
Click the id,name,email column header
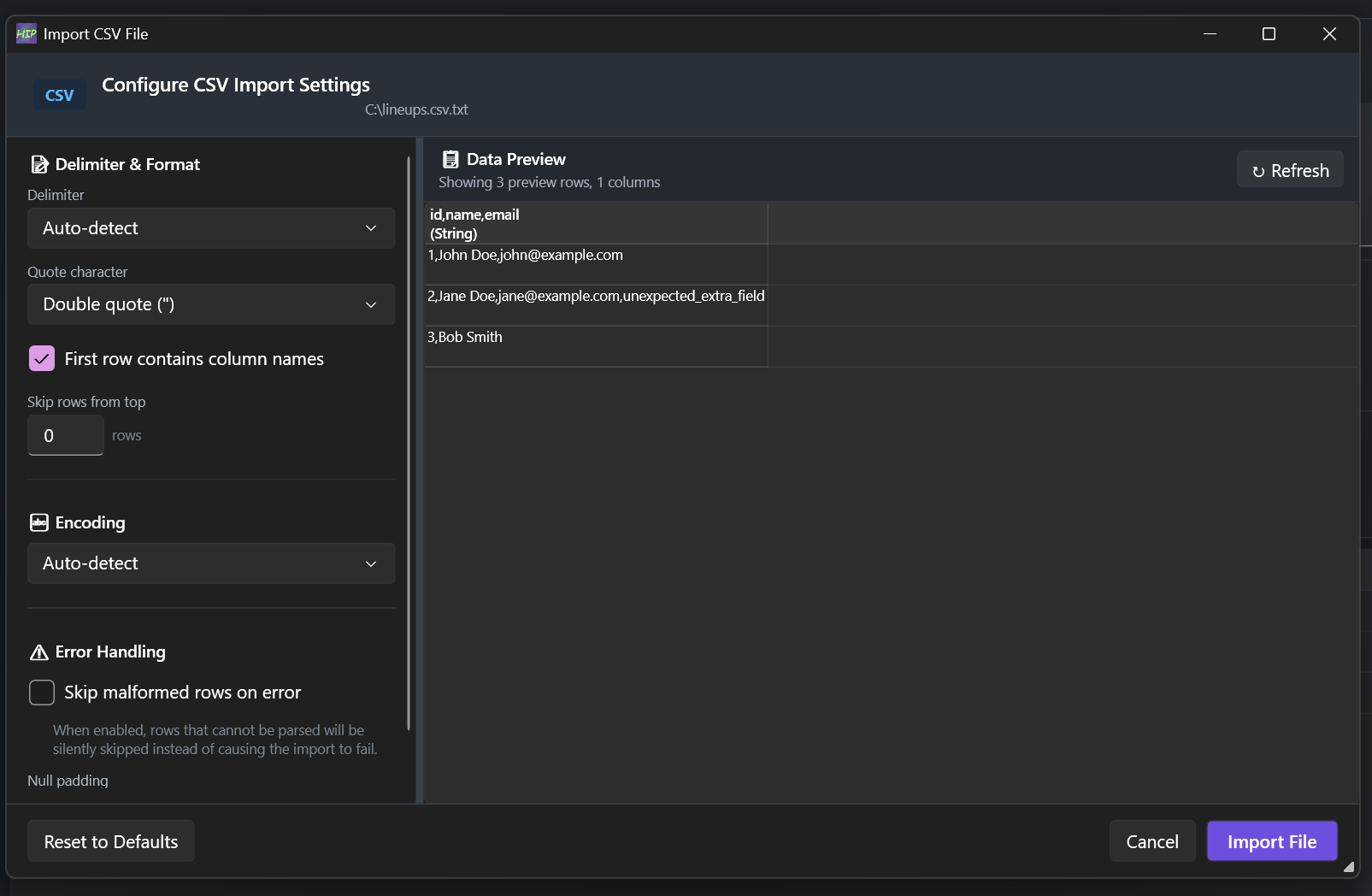[596, 223]
